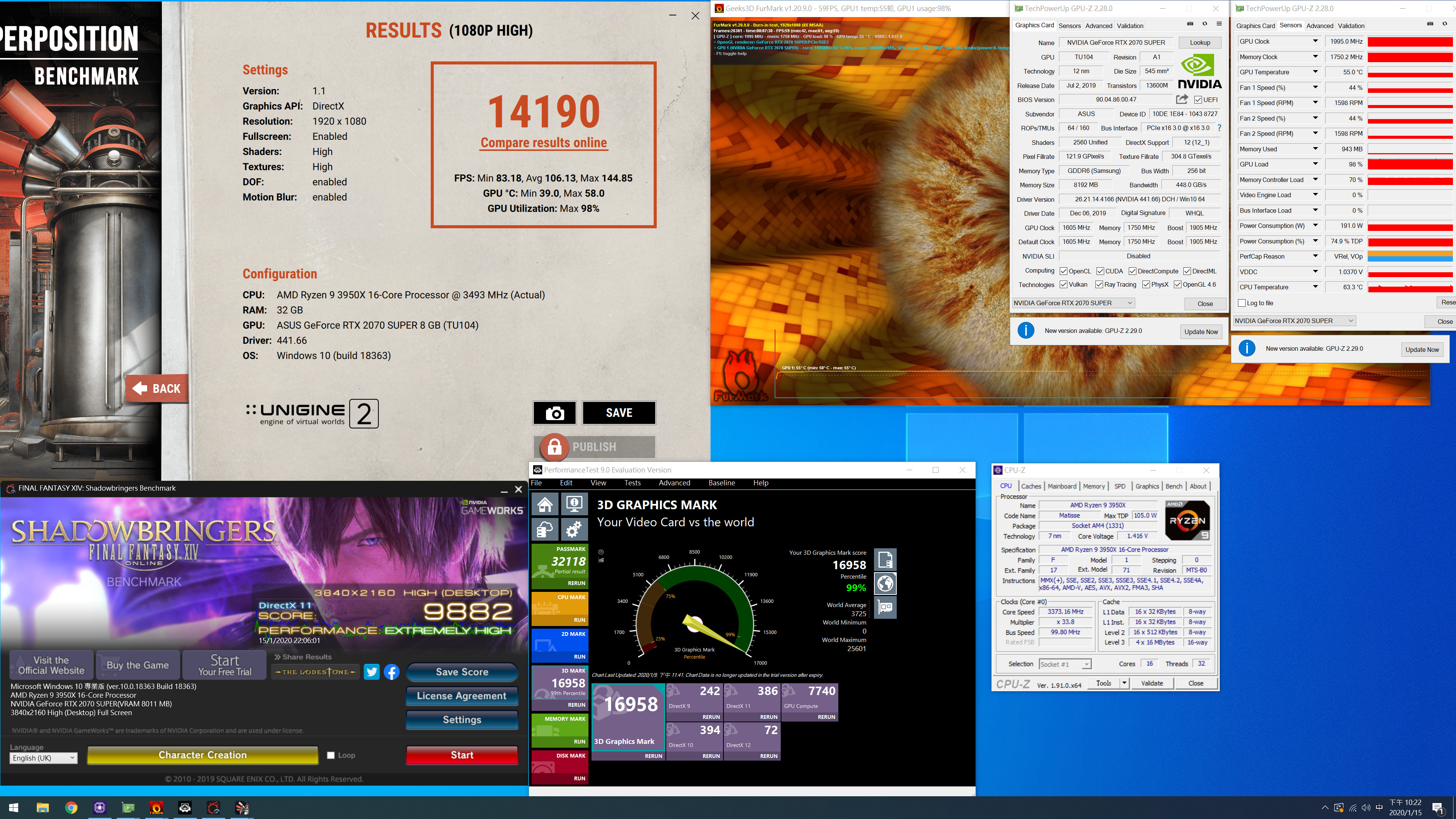Open Language dropdown English (UK)
1456x819 pixels.
point(44,758)
